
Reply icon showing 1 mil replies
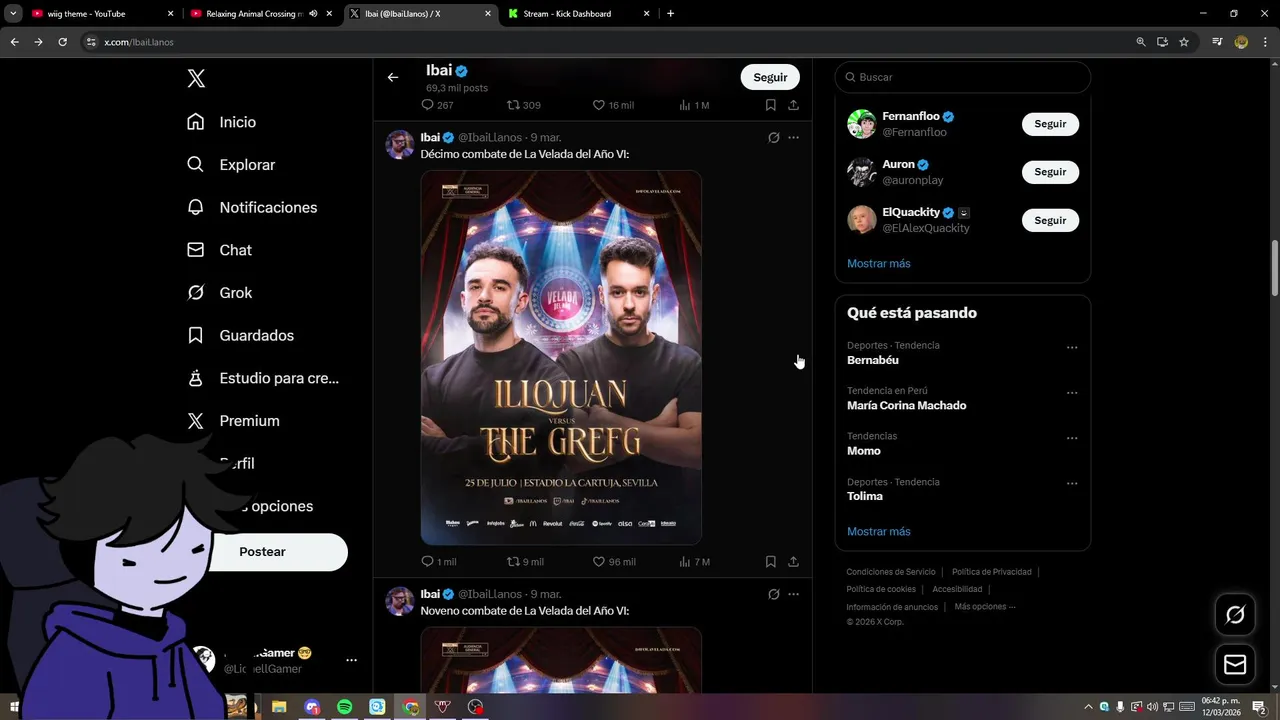[x=427, y=562]
